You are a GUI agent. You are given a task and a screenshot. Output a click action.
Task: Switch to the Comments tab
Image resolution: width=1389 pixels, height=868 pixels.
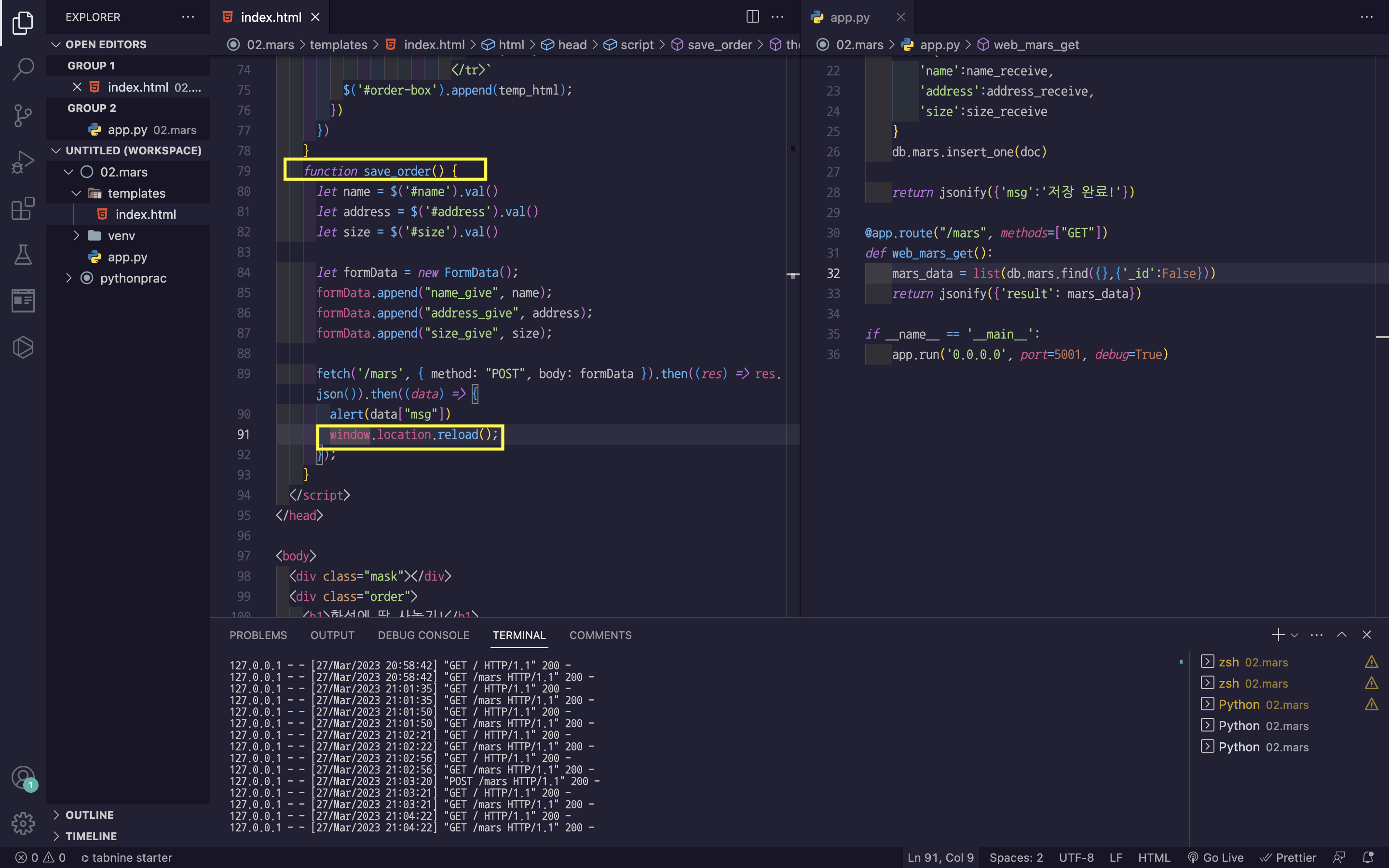[600, 635]
